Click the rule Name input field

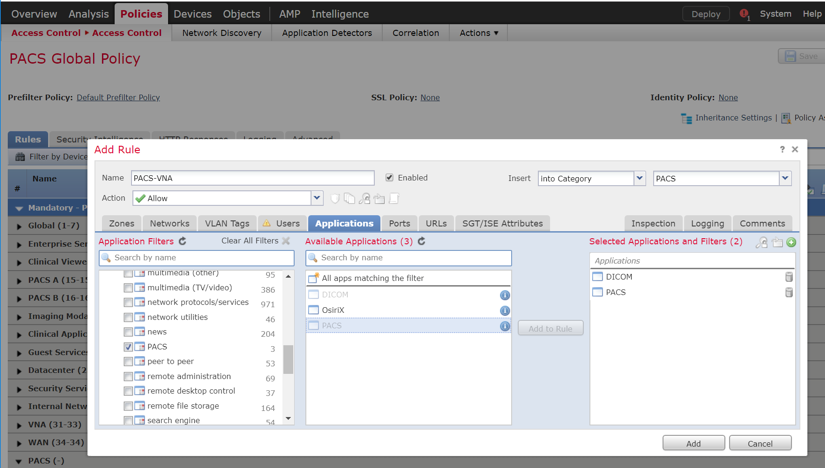[253, 178]
